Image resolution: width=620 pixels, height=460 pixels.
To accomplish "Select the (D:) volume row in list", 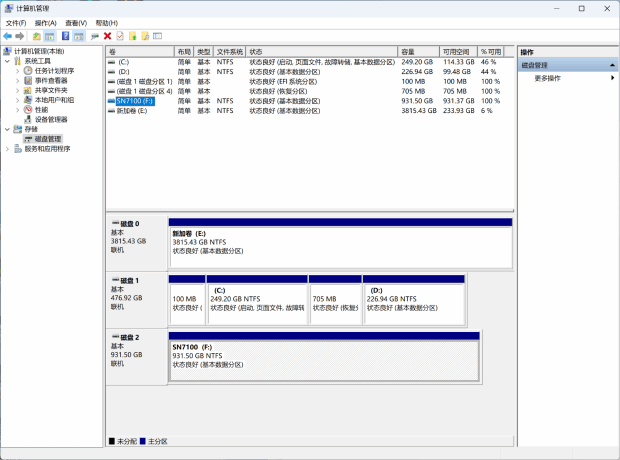I will [x=310, y=72].
